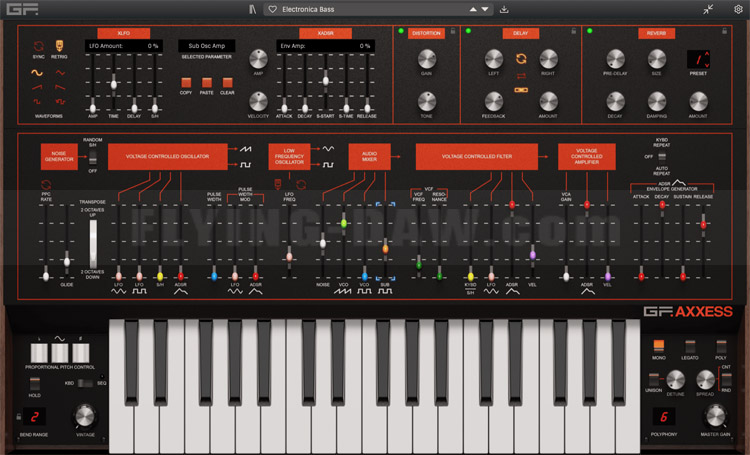750x455 pixels.
Task: Click the VCF Freq green slider
Action: click(419, 265)
